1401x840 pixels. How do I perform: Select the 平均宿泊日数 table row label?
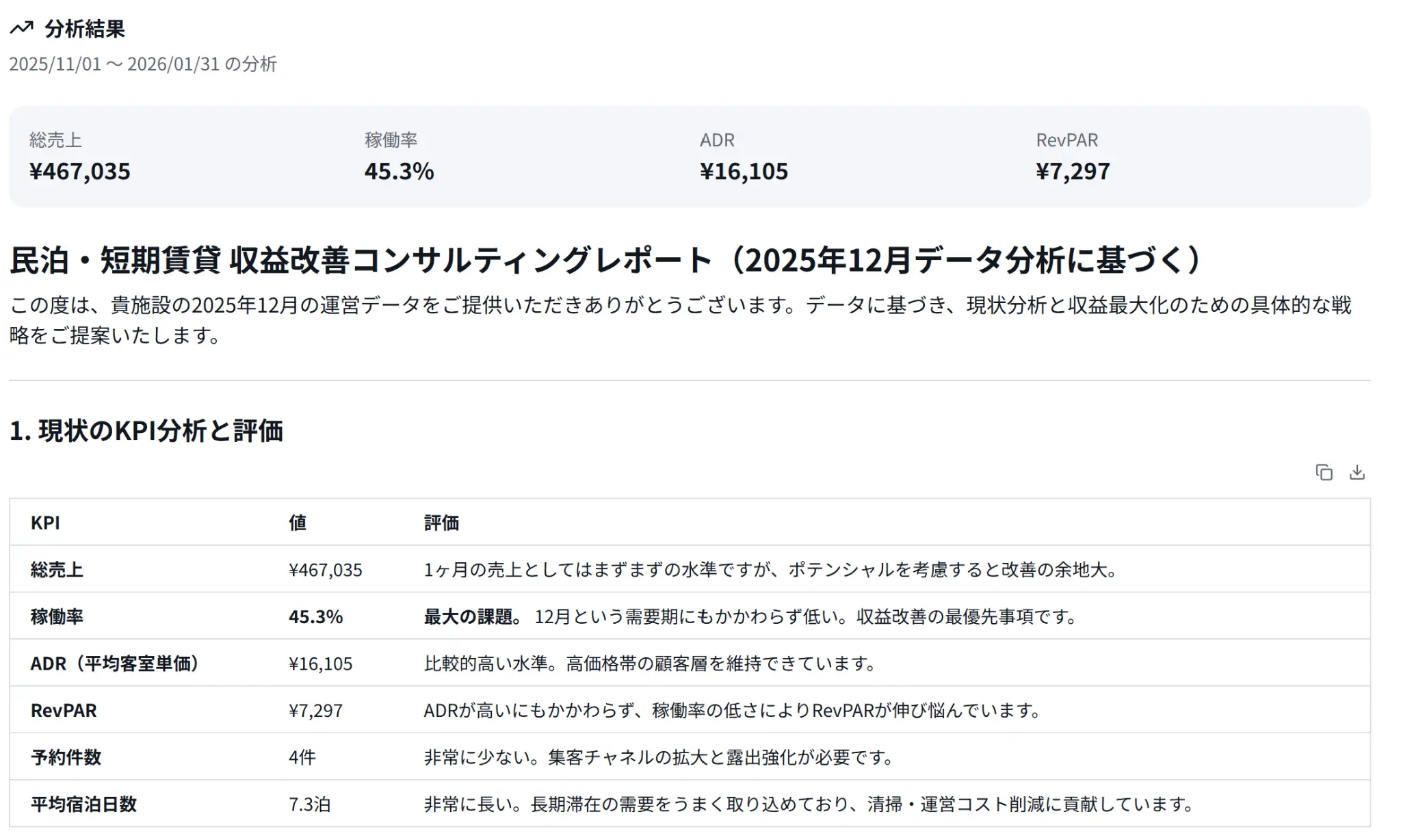click(83, 804)
